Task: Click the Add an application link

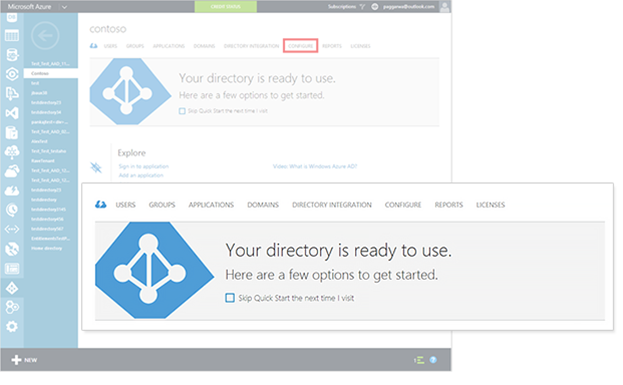Action: 141,175
